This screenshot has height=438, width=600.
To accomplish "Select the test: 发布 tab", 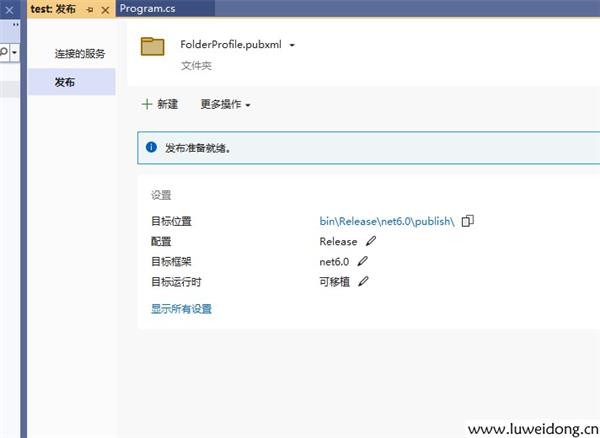I will pos(53,9).
